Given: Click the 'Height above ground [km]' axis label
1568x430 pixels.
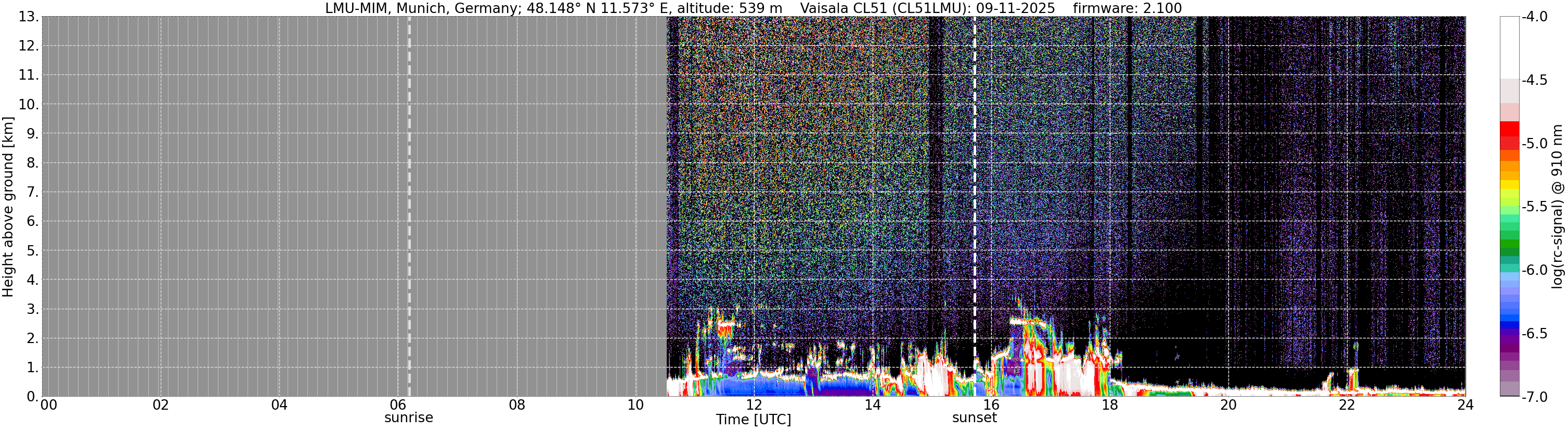Looking at the screenshot, I should point(8,207).
